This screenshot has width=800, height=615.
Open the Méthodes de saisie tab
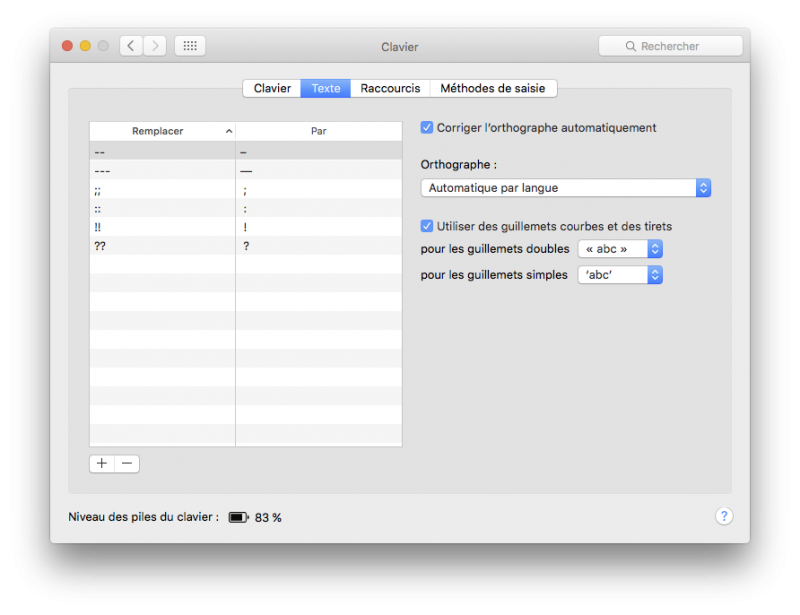tap(493, 88)
